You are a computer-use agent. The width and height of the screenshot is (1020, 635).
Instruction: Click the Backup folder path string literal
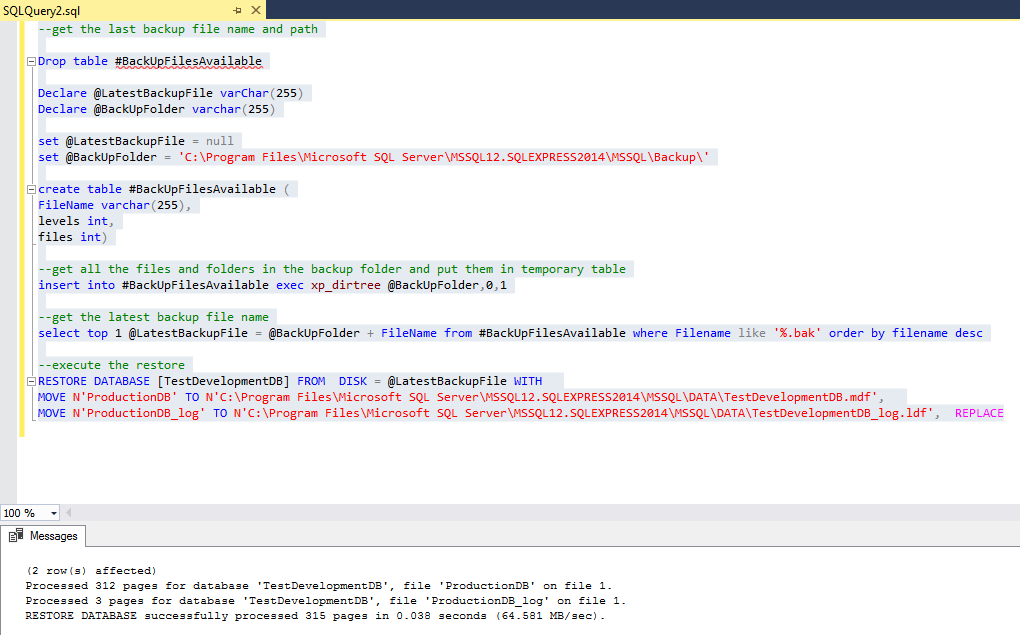[444, 157]
